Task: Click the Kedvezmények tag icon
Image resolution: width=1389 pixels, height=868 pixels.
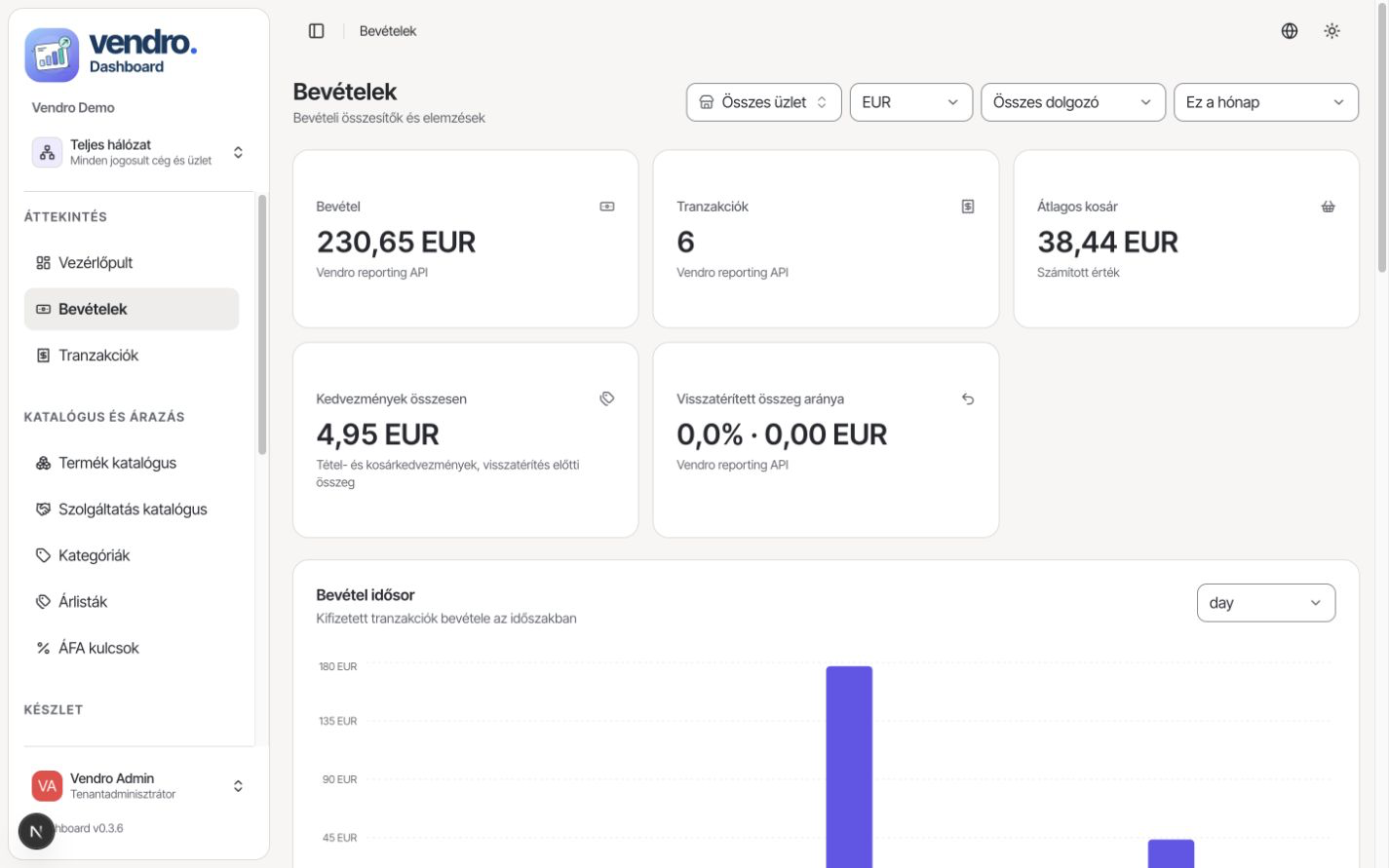Action: 607,398
